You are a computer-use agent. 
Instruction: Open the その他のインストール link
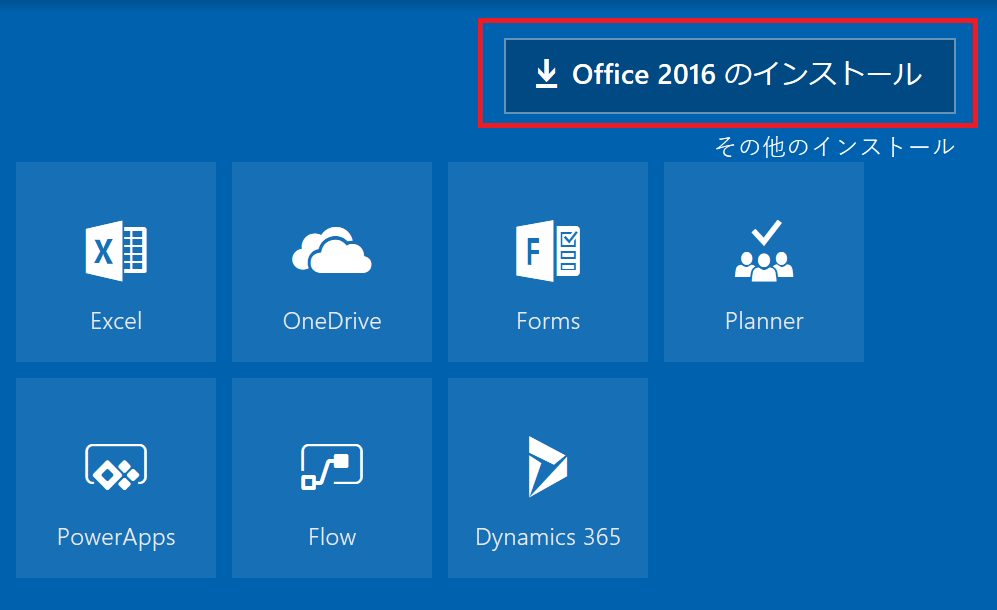coord(834,147)
